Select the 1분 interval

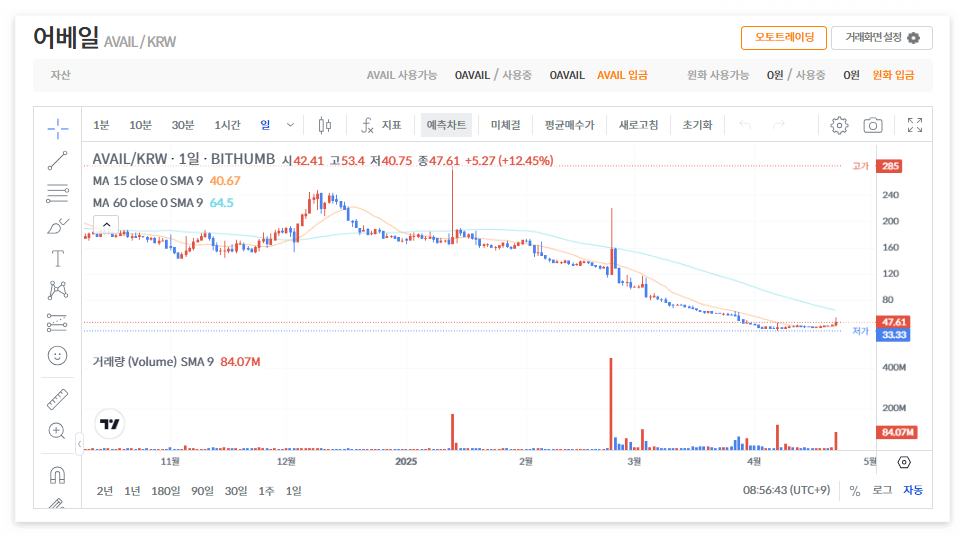[x=101, y=125]
